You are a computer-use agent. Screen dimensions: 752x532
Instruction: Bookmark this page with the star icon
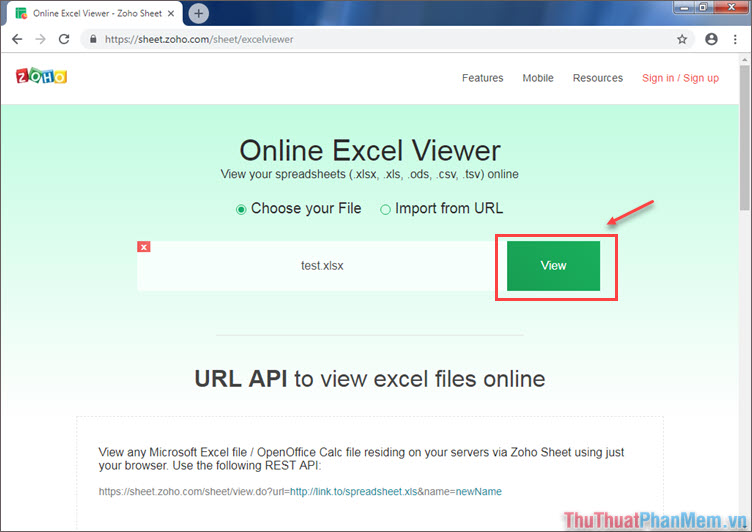pyautogui.click(x=682, y=39)
